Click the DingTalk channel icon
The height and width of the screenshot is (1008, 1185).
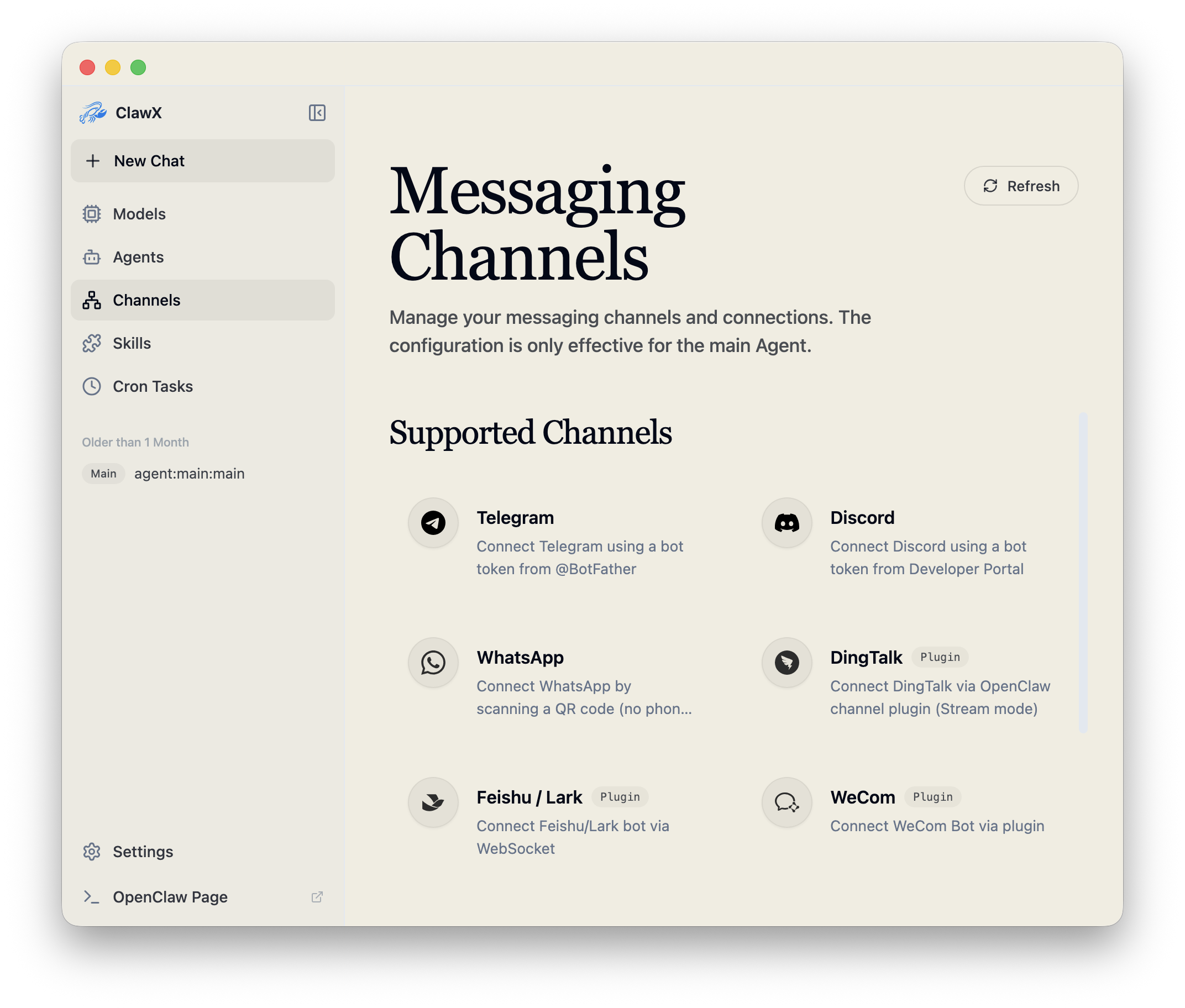tap(786, 662)
